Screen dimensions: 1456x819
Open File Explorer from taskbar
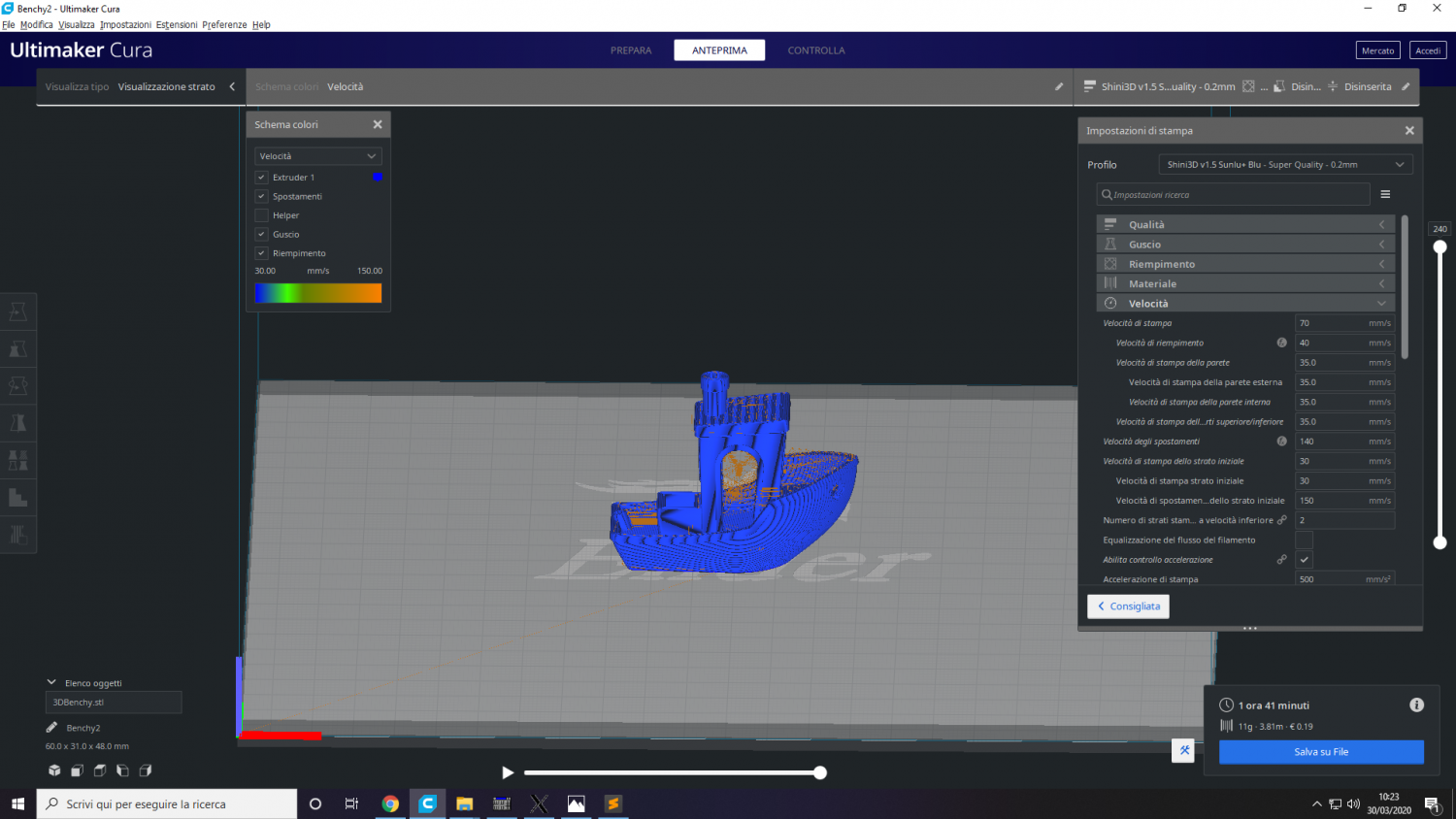(x=464, y=803)
